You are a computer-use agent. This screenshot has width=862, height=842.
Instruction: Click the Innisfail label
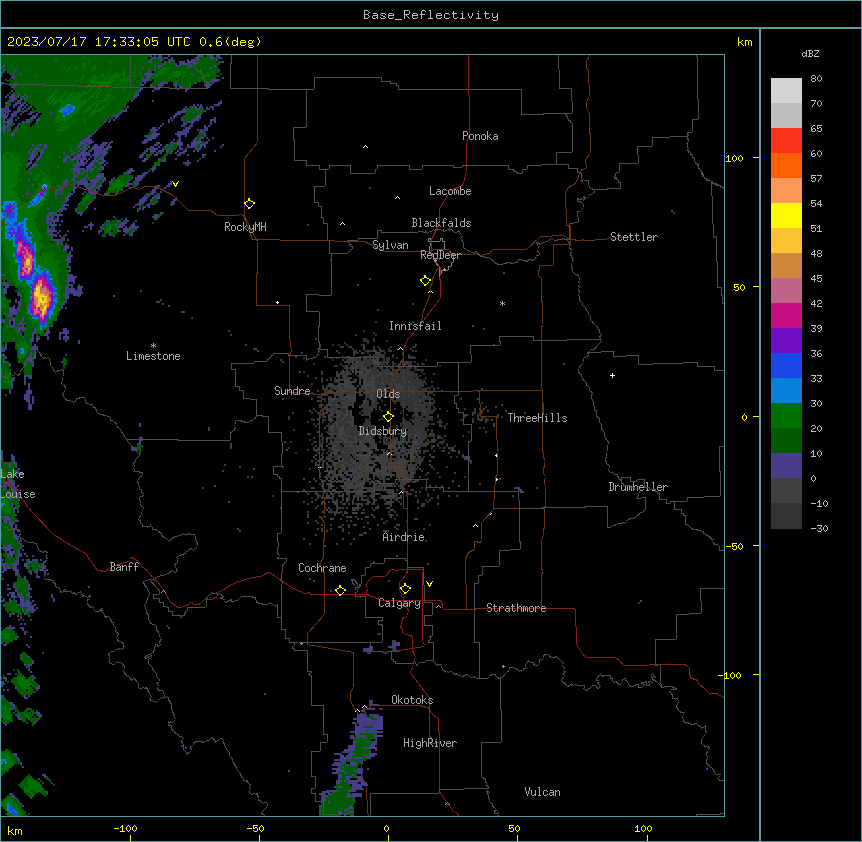[x=415, y=326]
